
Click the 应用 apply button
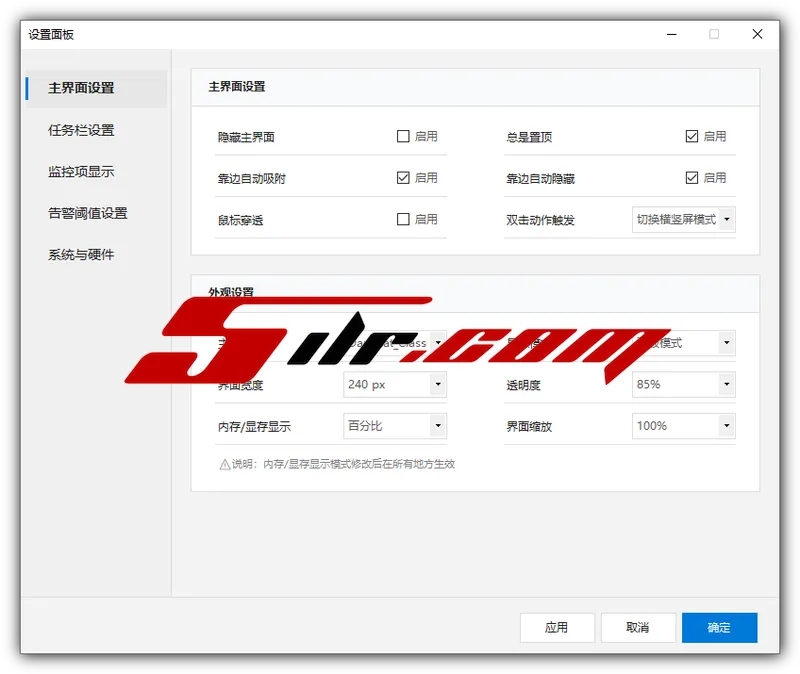point(557,628)
